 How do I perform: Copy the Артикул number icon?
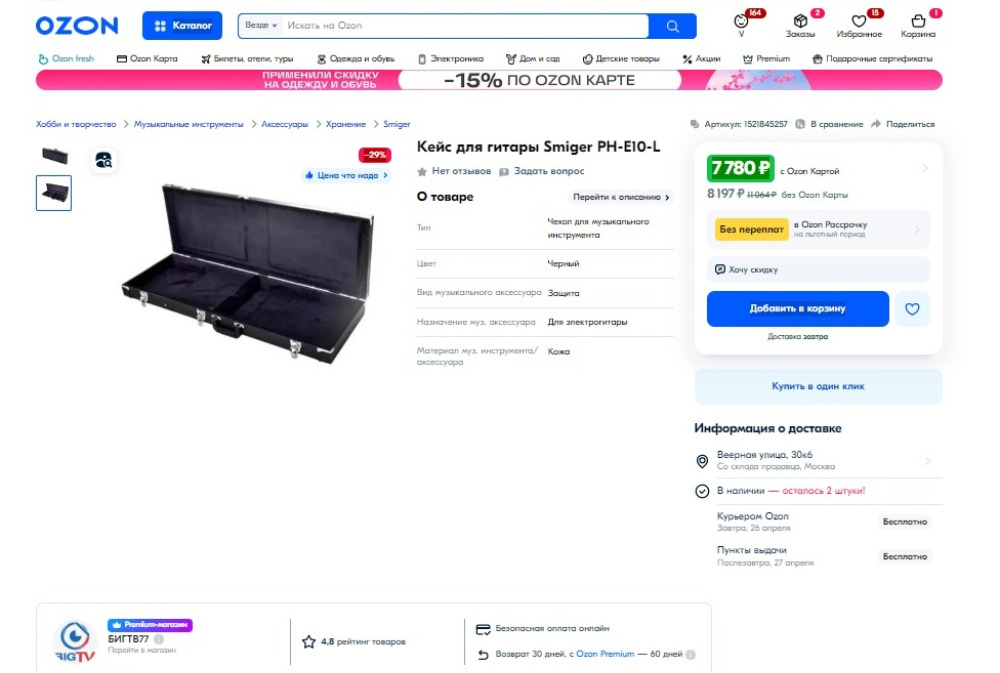(695, 124)
